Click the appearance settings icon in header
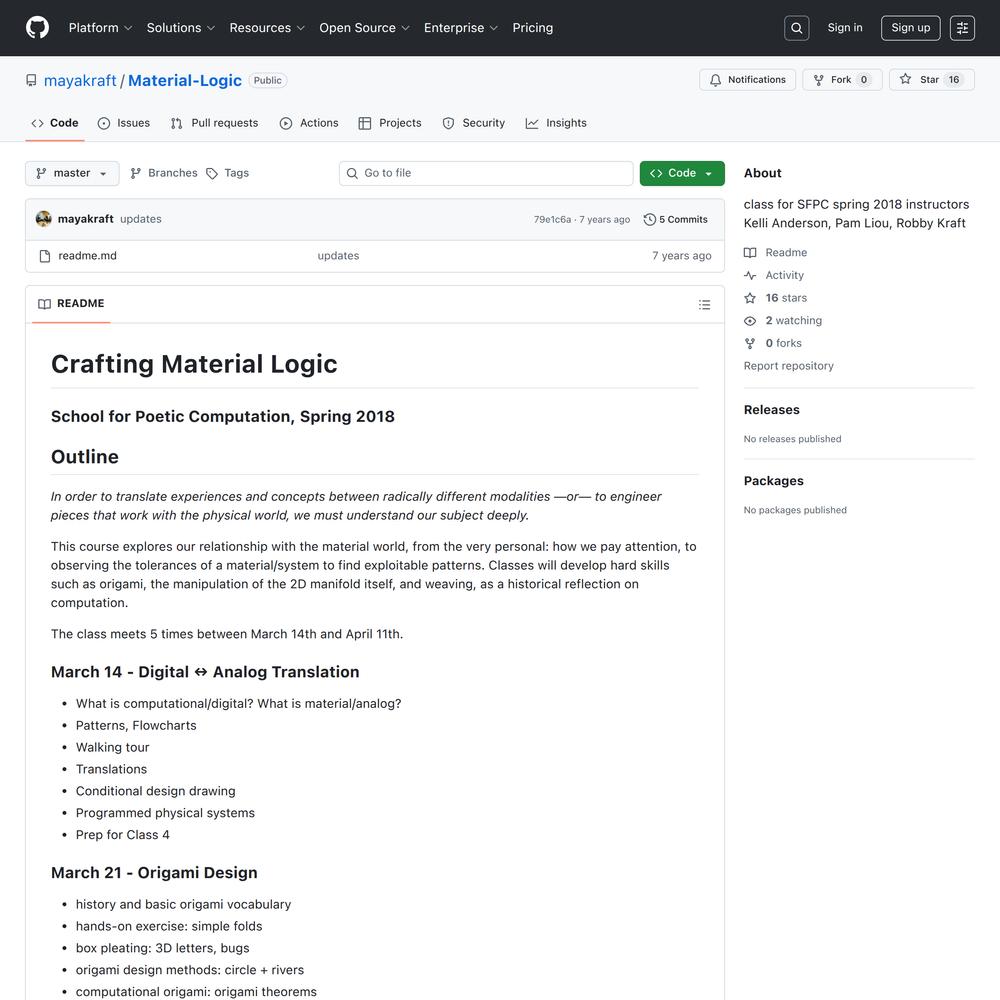 pos(962,28)
